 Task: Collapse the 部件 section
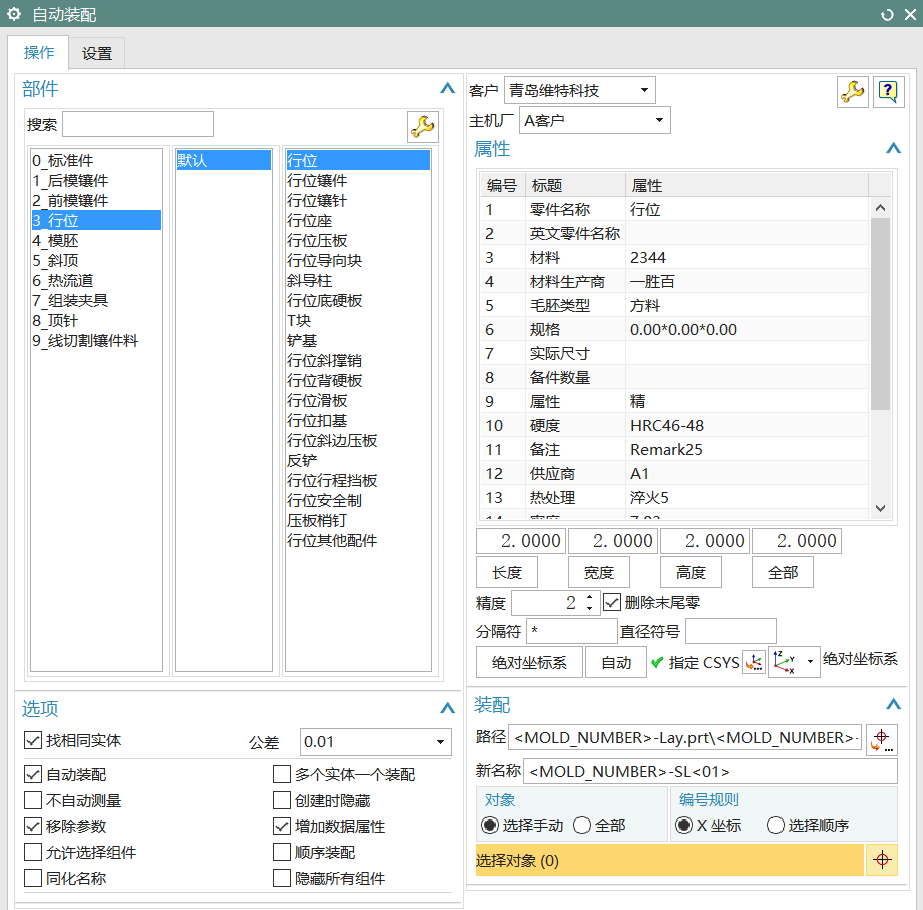[447, 89]
